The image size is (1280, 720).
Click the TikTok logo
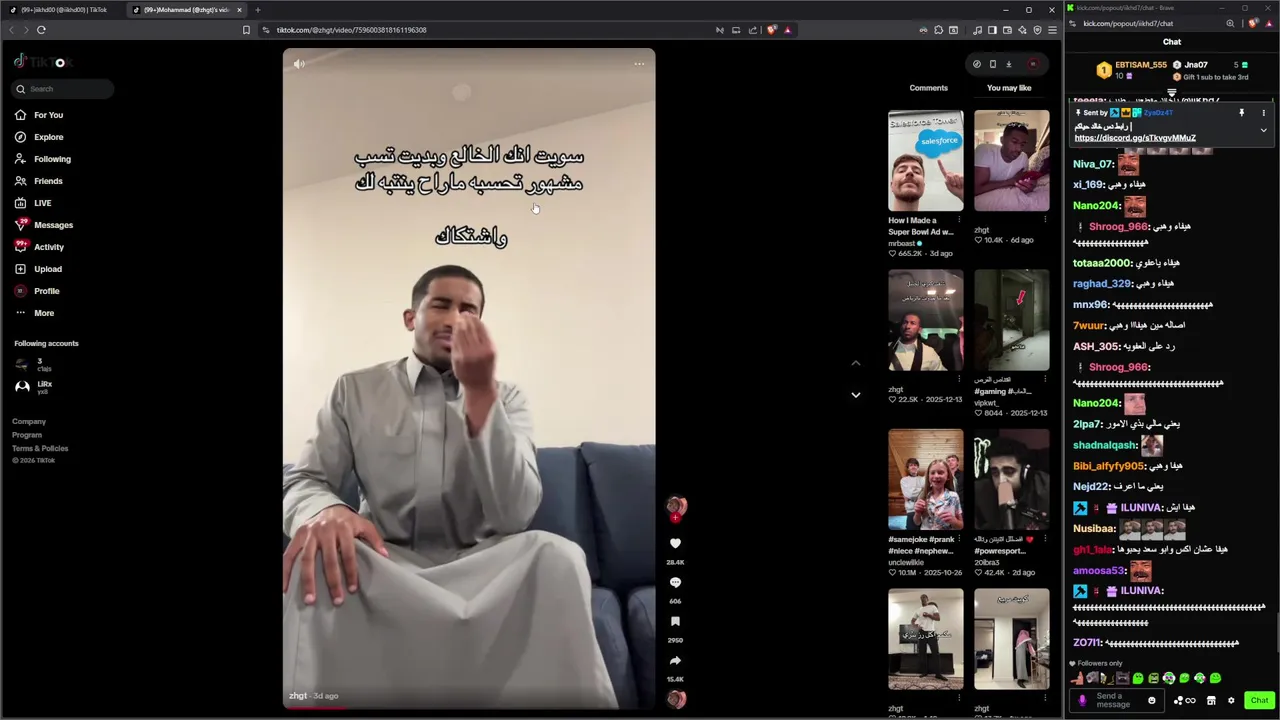click(x=42, y=62)
